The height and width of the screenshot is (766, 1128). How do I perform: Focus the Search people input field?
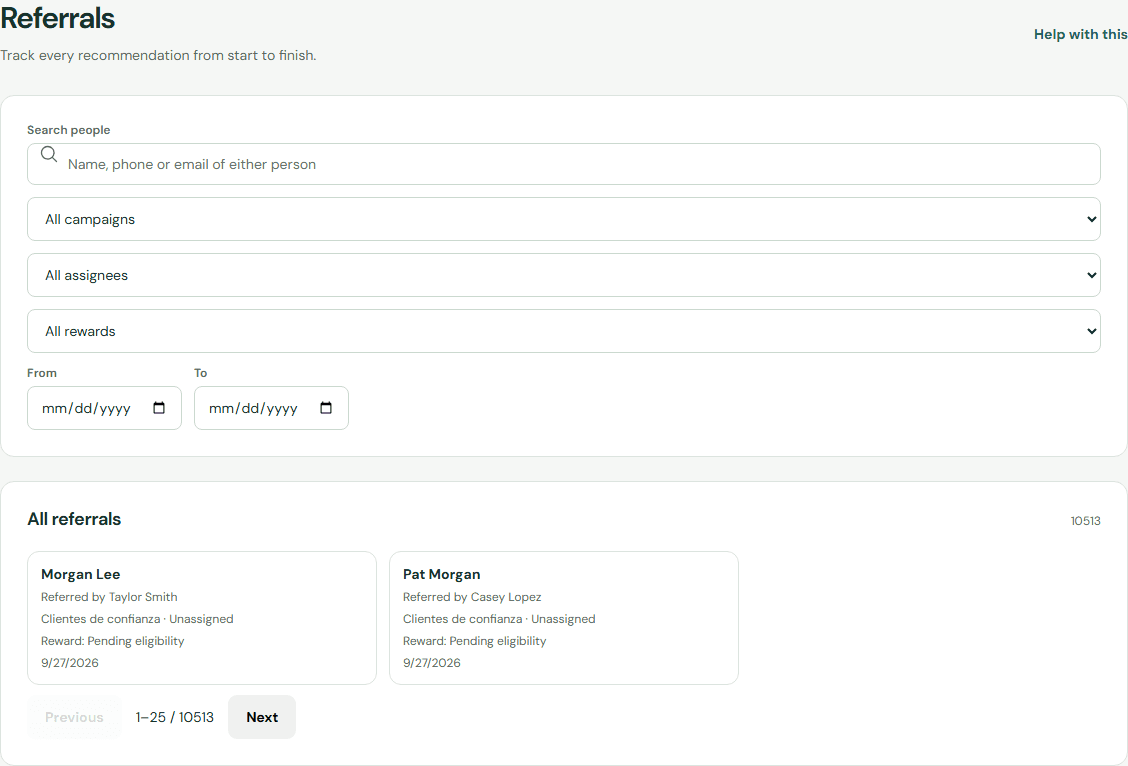point(564,164)
